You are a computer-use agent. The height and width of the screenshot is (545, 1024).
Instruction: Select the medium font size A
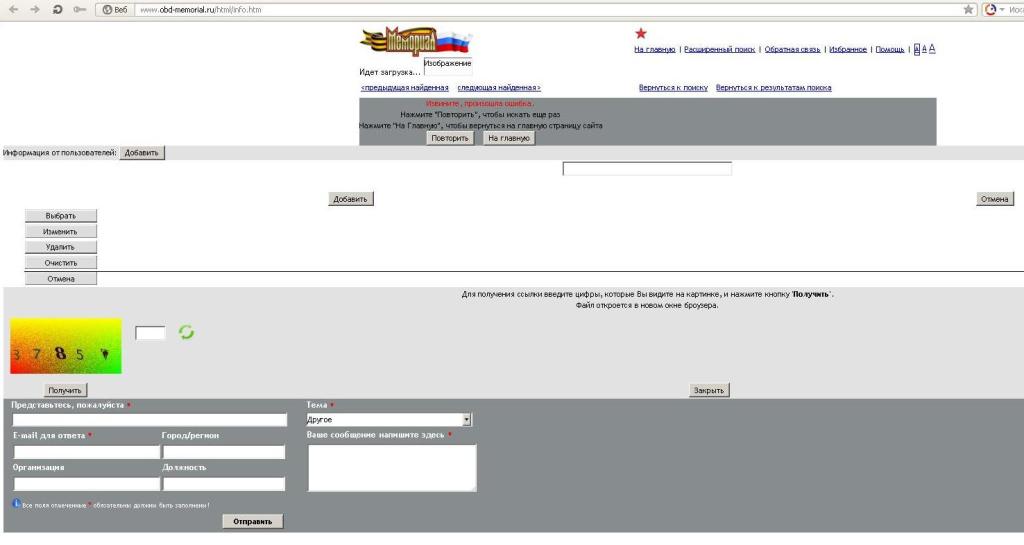click(924, 49)
